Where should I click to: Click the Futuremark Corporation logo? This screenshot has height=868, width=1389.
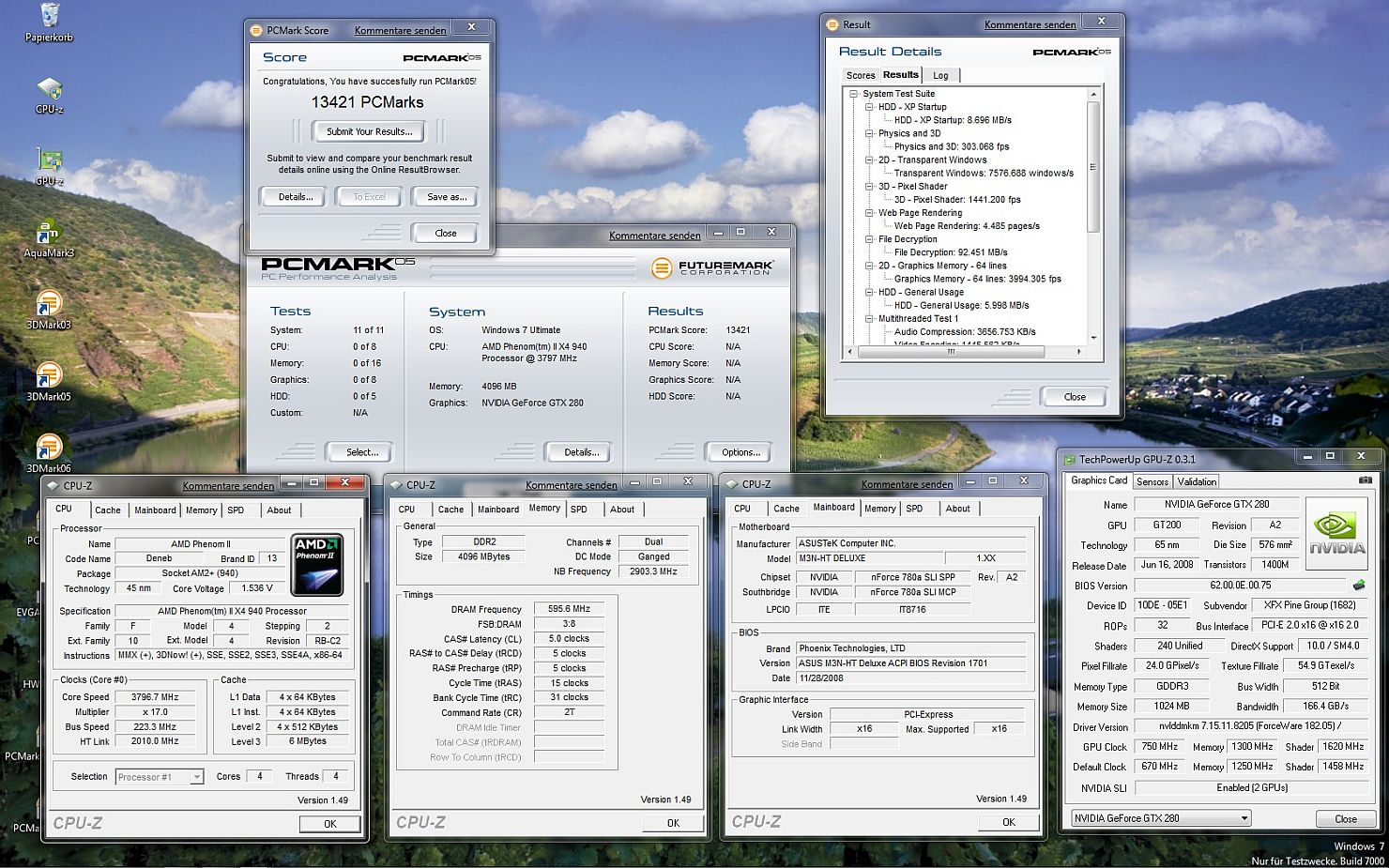coord(712,268)
